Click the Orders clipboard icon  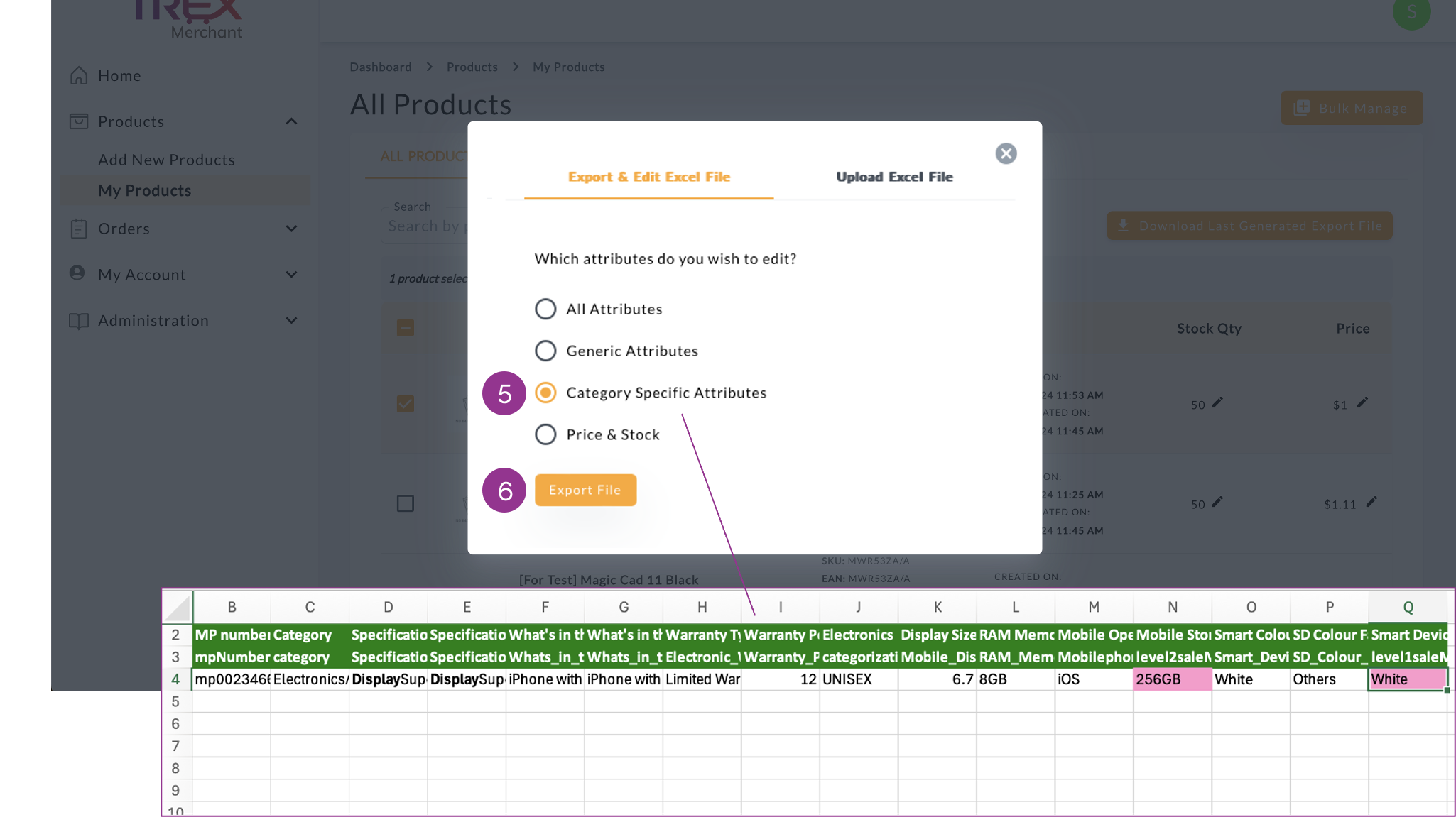[x=79, y=229]
